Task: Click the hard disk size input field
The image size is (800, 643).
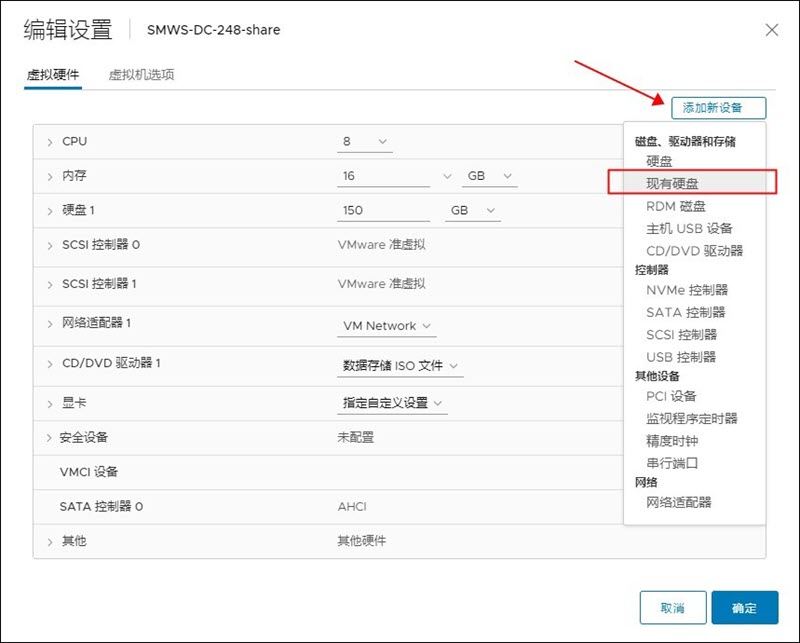Action: point(383,211)
